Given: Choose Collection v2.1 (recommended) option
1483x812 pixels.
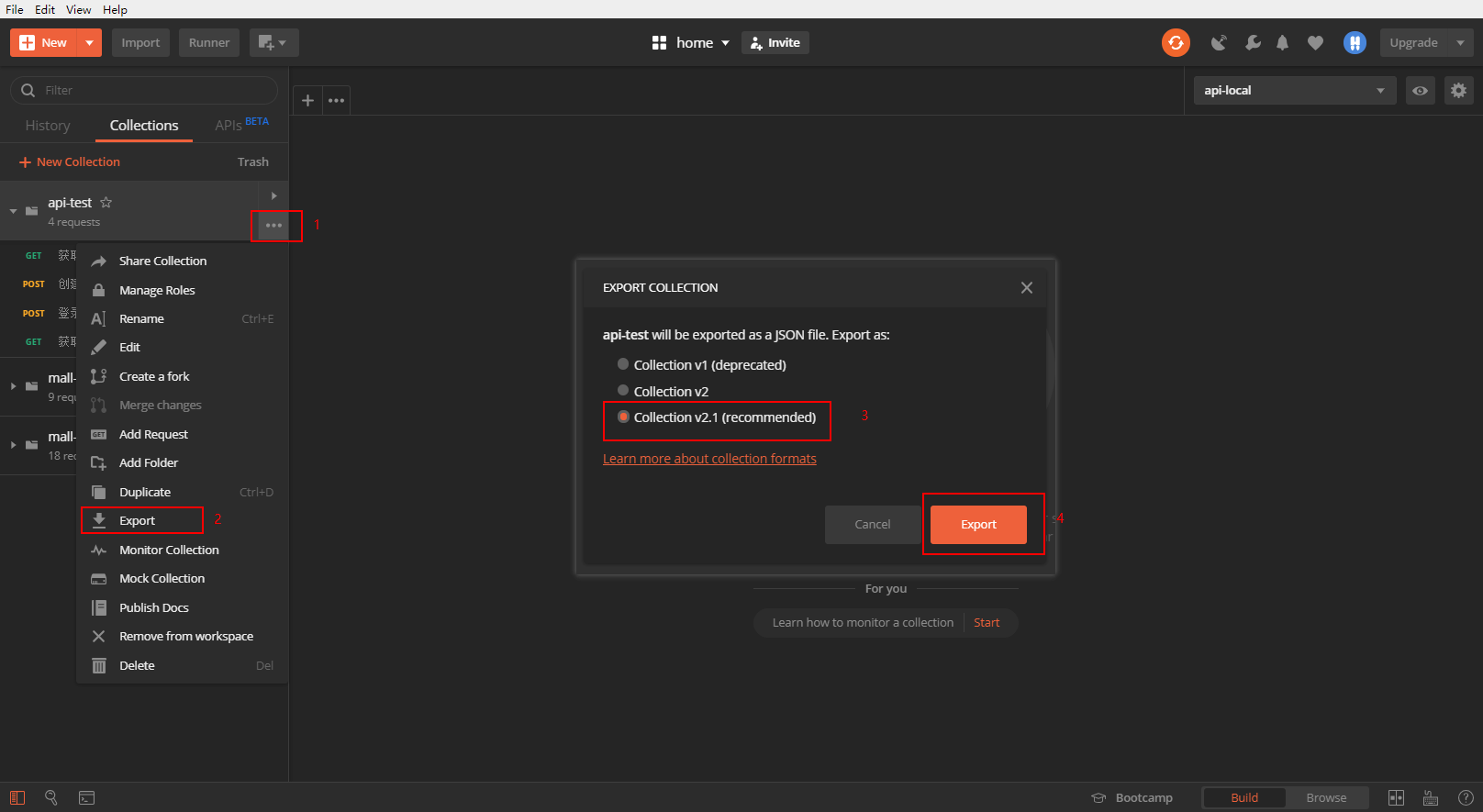Looking at the screenshot, I should tap(717, 417).
